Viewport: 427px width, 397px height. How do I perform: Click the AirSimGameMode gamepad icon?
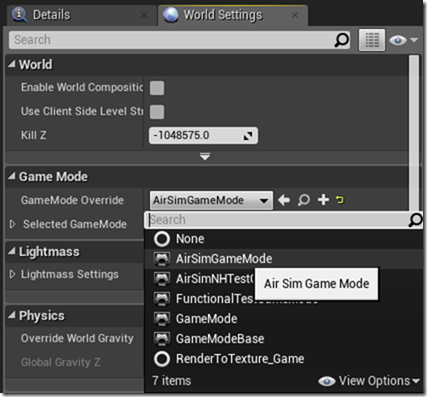point(162,259)
